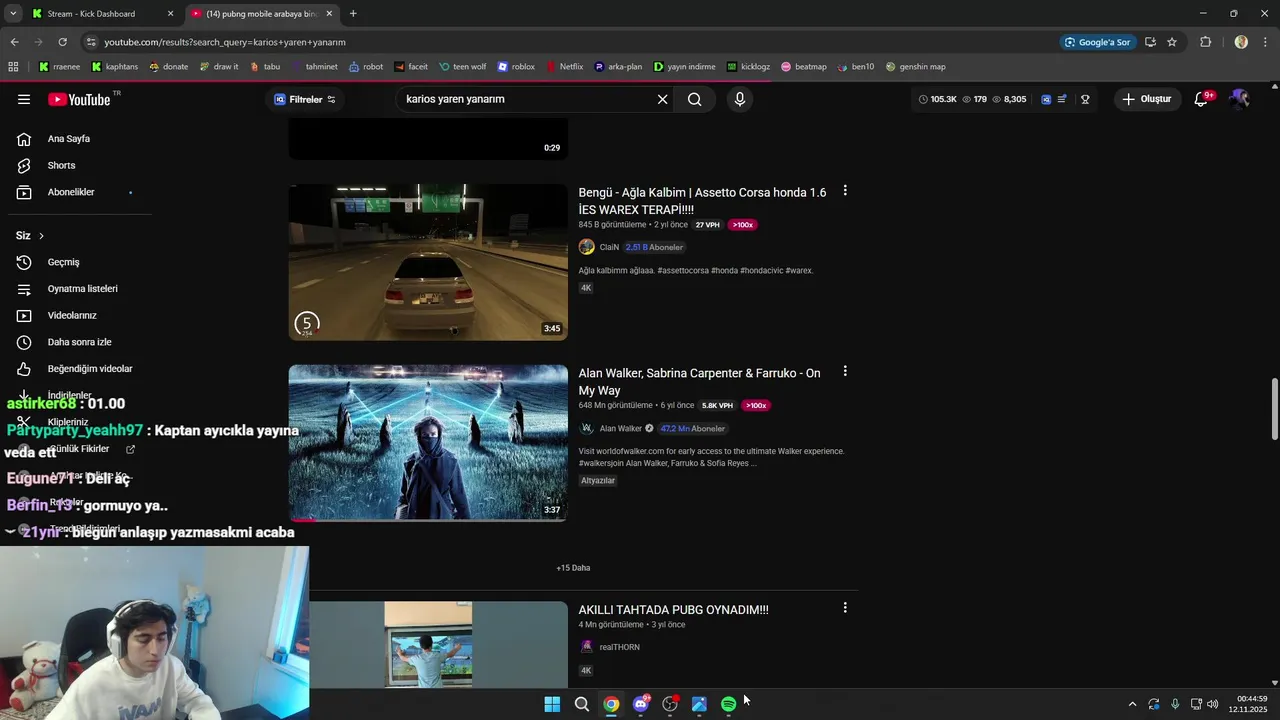Viewport: 1280px width, 720px height.
Task: Click the Google'a Sor lens button
Action: pos(1097,42)
